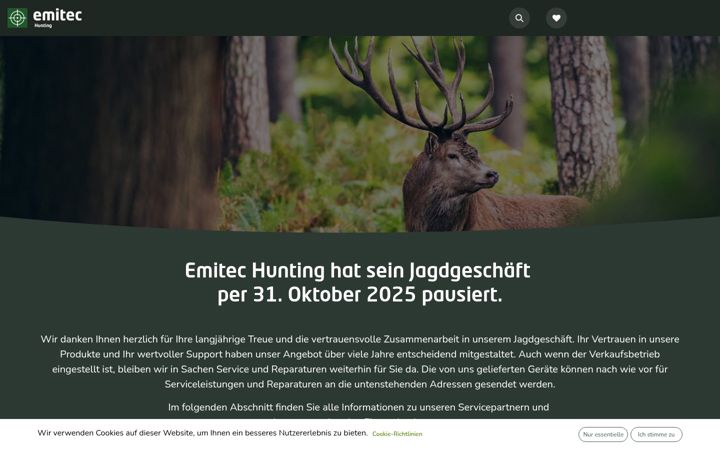Click paragraph starting 'Wir danken Ihnen herzlich'

(360, 362)
